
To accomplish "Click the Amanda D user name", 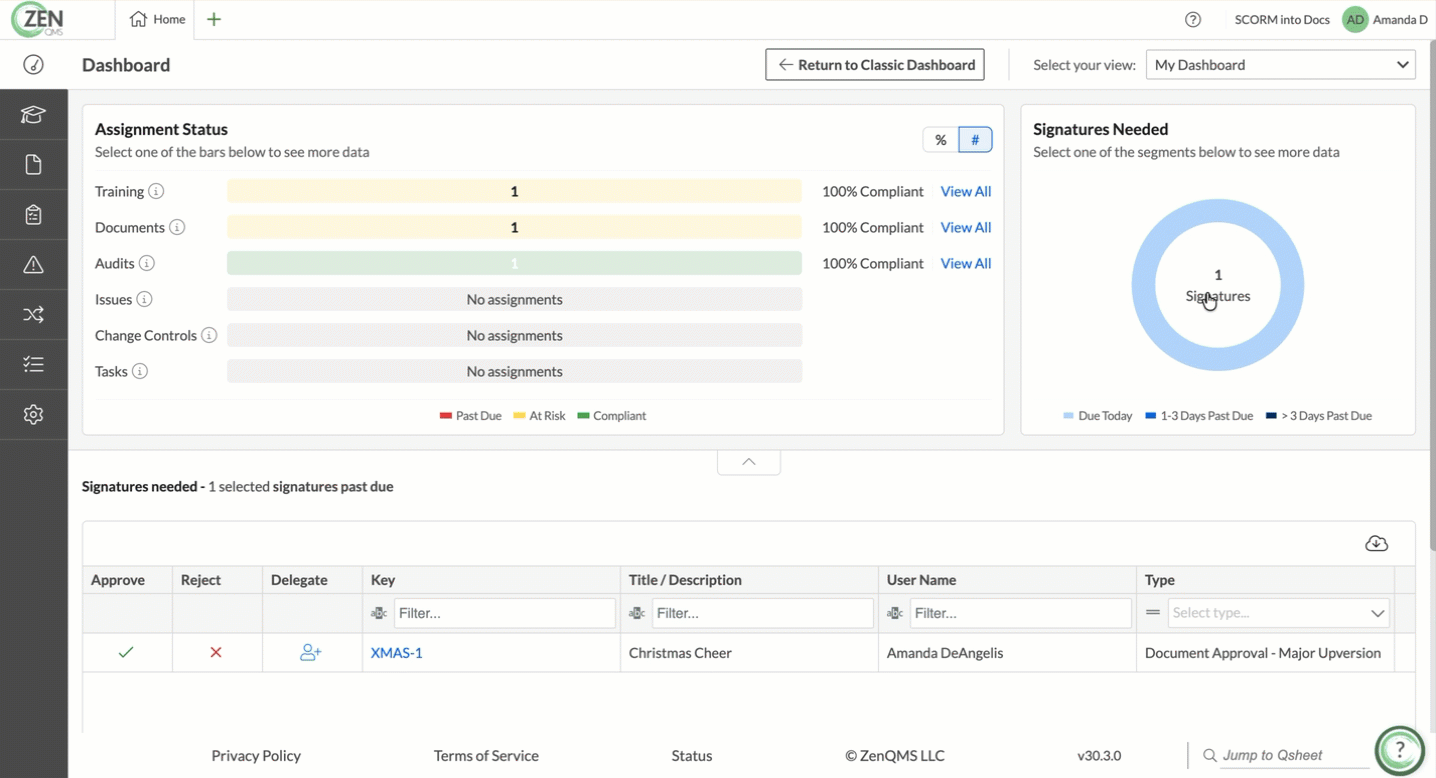I will pyautogui.click(x=1400, y=19).
